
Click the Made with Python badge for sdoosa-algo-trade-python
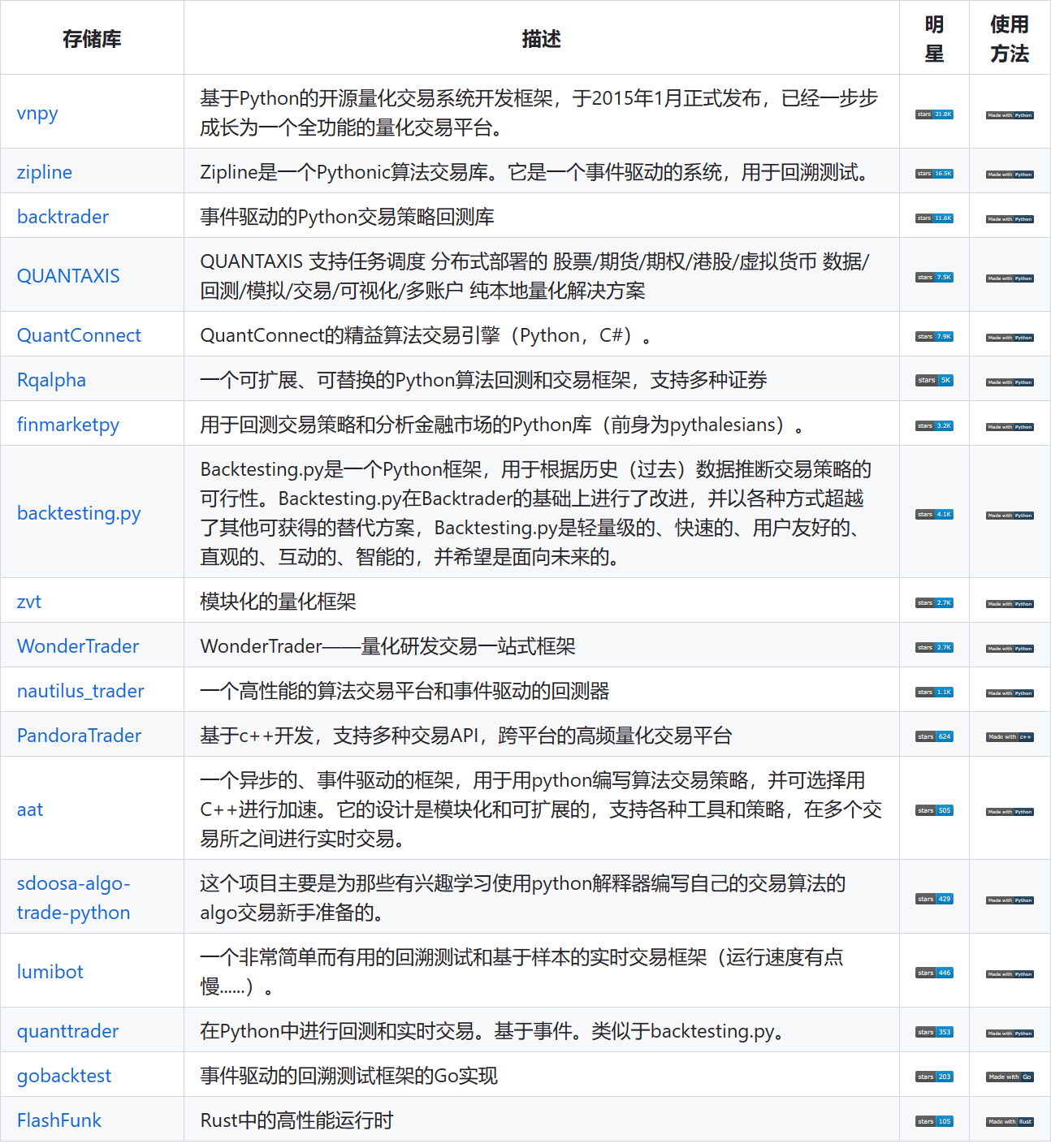1010,900
